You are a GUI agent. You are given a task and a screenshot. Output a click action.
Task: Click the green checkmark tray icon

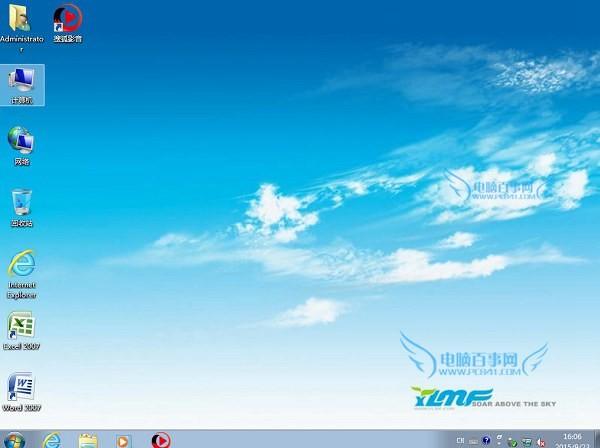click(513, 442)
